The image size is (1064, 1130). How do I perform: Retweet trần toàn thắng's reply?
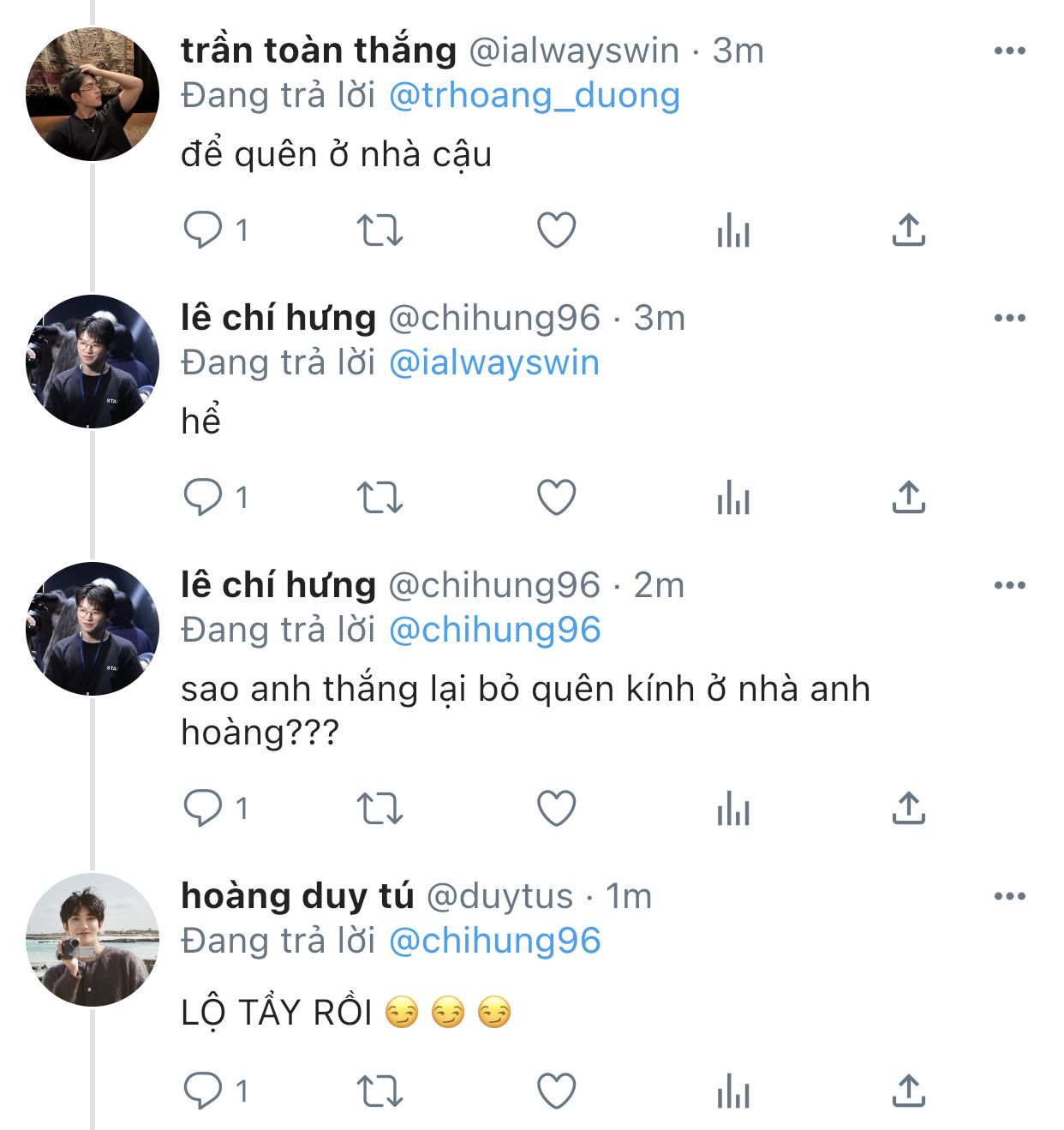pos(380,230)
